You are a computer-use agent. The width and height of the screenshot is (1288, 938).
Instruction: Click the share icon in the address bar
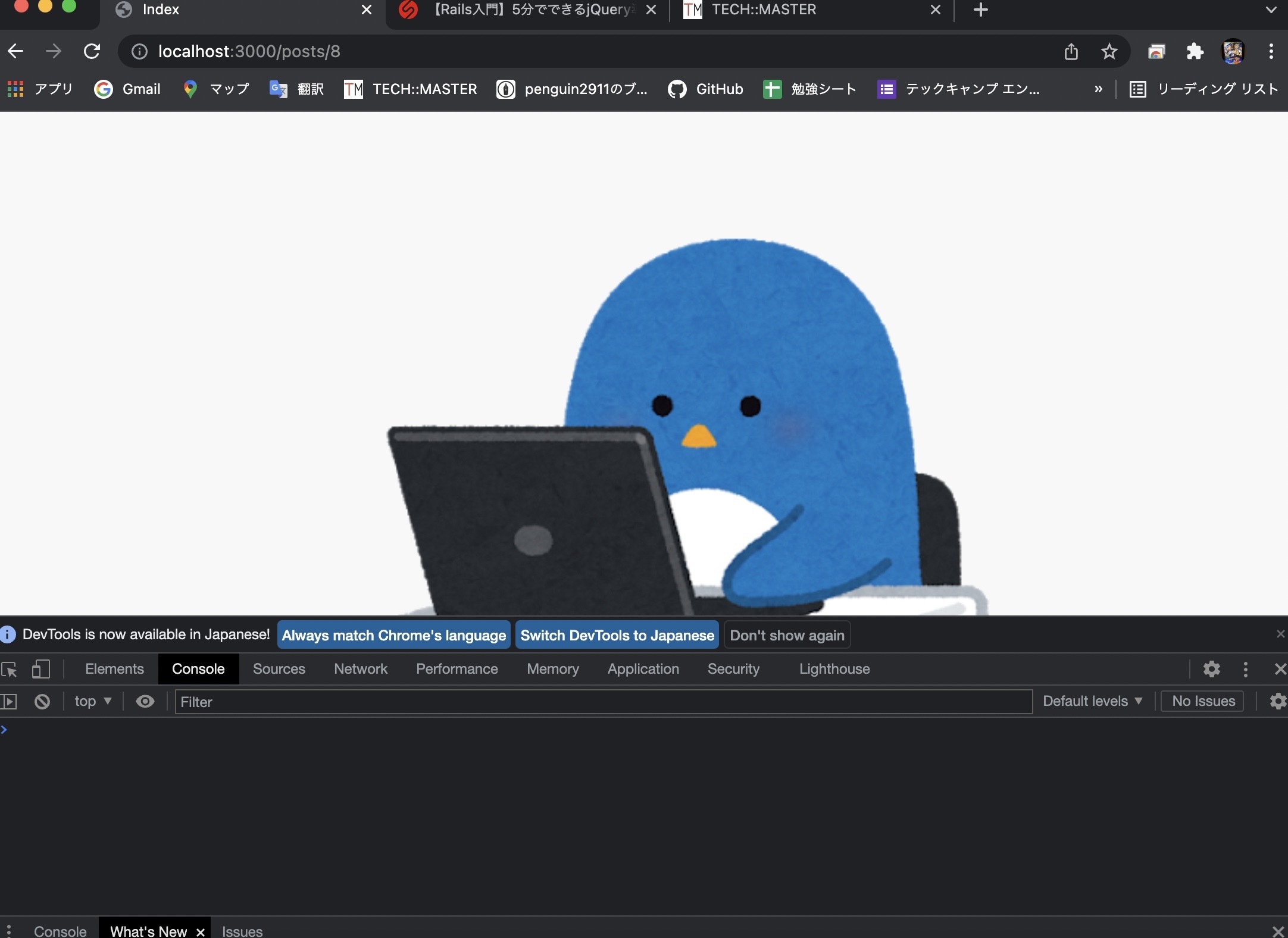(x=1071, y=52)
